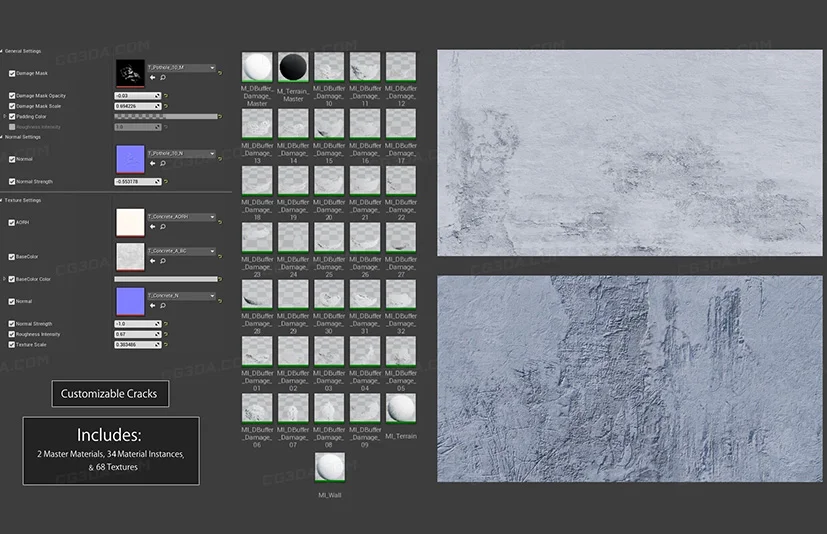
Task: Reset Damage Mask texture to default
Action: [x=220, y=73]
